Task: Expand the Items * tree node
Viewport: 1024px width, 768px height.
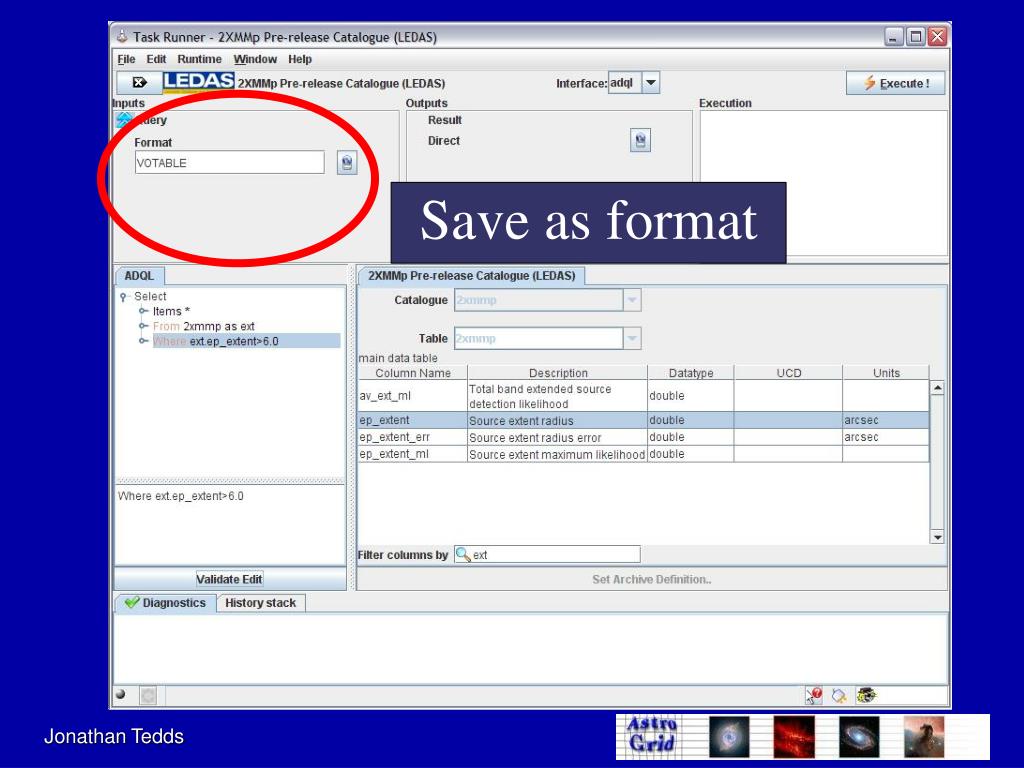Action: (143, 311)
